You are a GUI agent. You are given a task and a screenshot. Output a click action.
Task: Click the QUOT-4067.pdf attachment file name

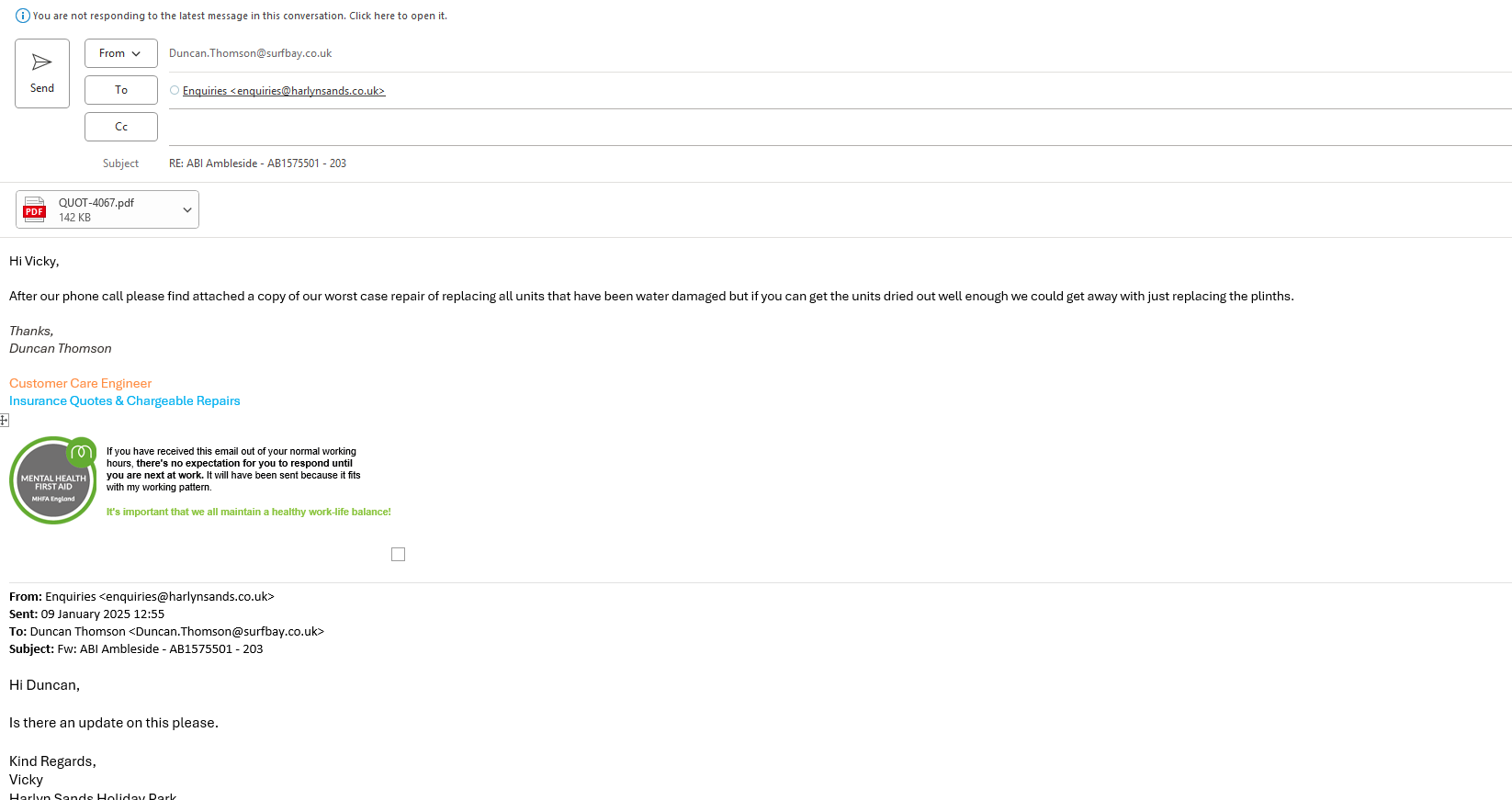click(96, 203)
